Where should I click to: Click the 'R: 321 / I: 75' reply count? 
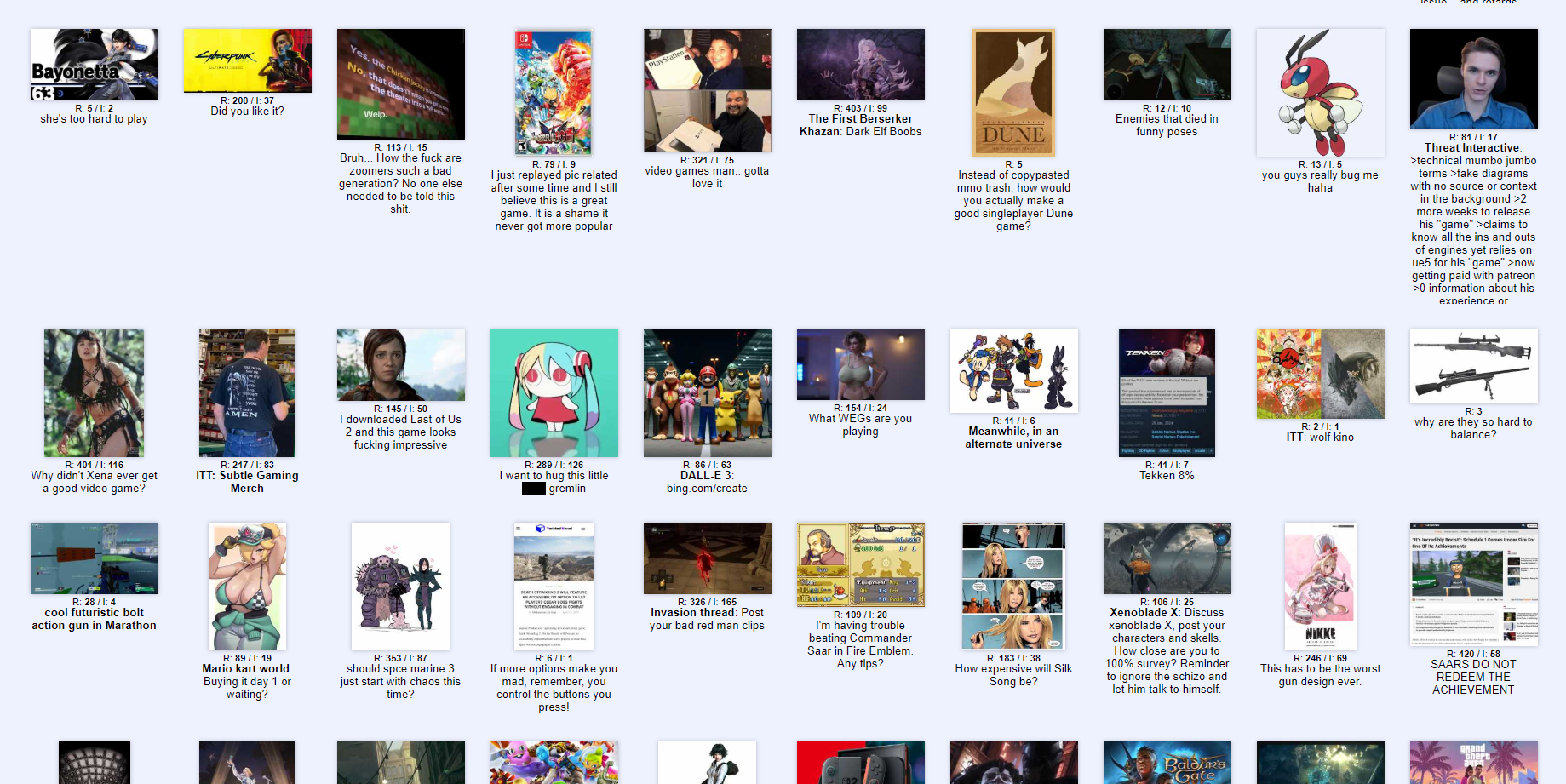707,160
